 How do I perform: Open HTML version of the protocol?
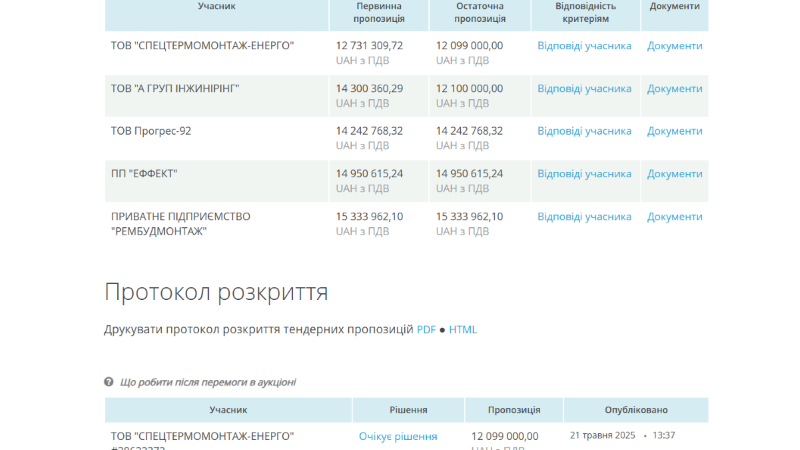coord(463,330)
